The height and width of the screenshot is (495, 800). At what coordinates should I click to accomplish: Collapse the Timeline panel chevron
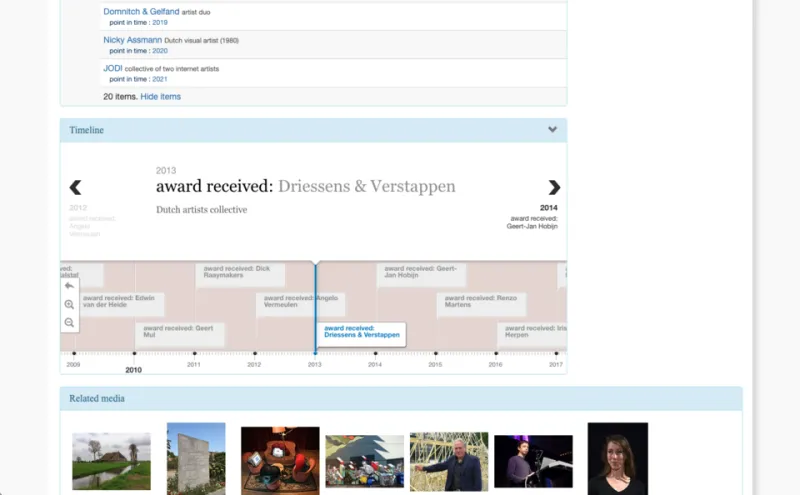tap(553, 130)
